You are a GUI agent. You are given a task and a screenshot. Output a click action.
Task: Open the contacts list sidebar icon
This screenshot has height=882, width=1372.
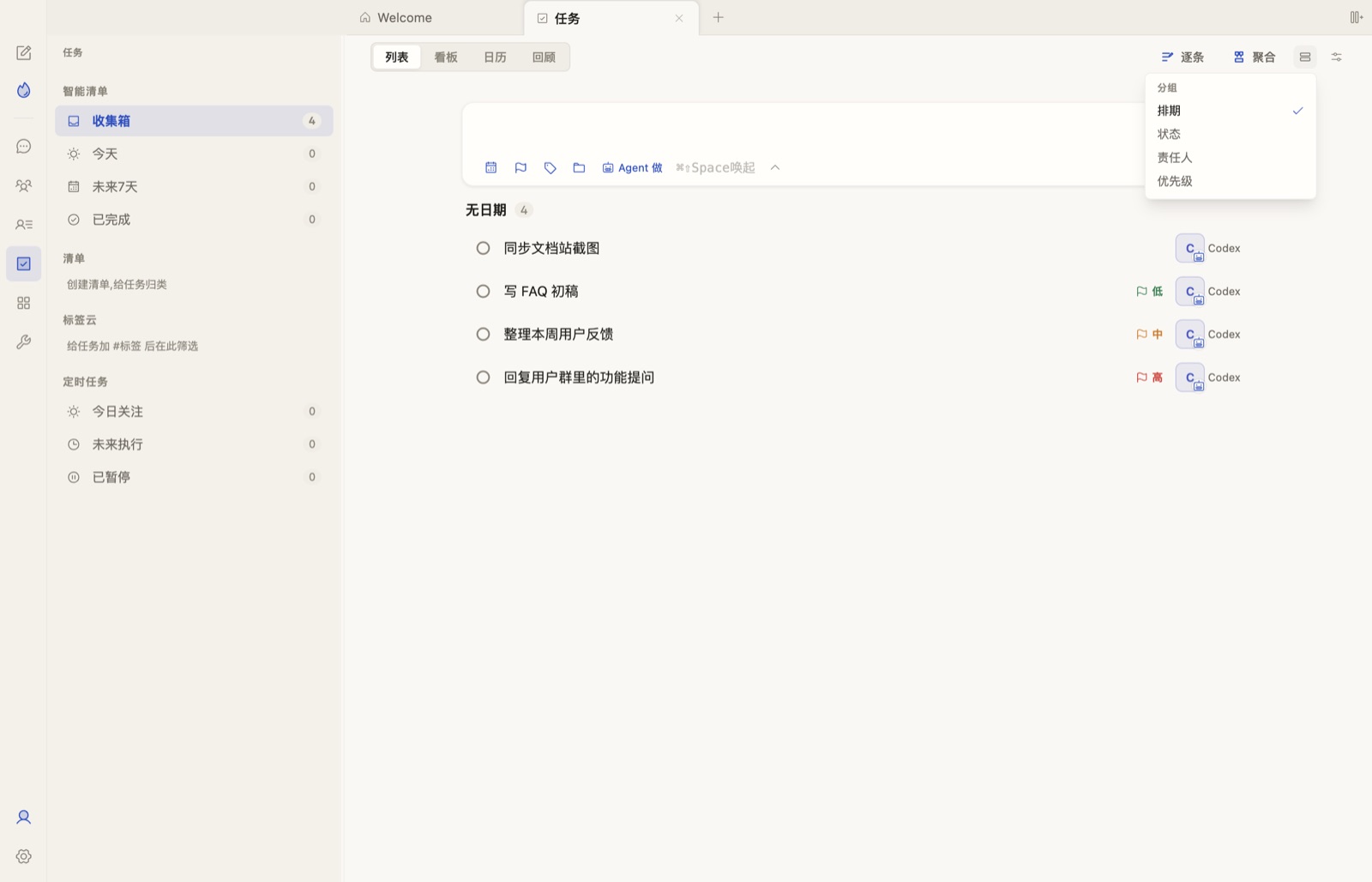pos(23,225)
